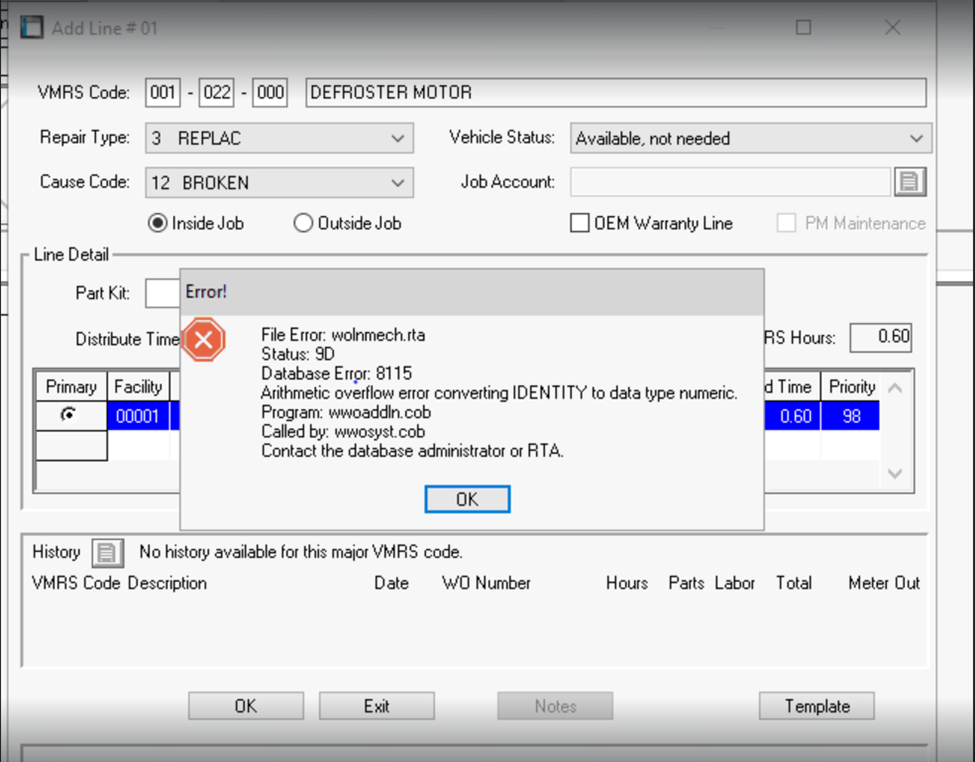Click the Job Account text field
Screen dimensions: 975x762
tap(728, 182)
